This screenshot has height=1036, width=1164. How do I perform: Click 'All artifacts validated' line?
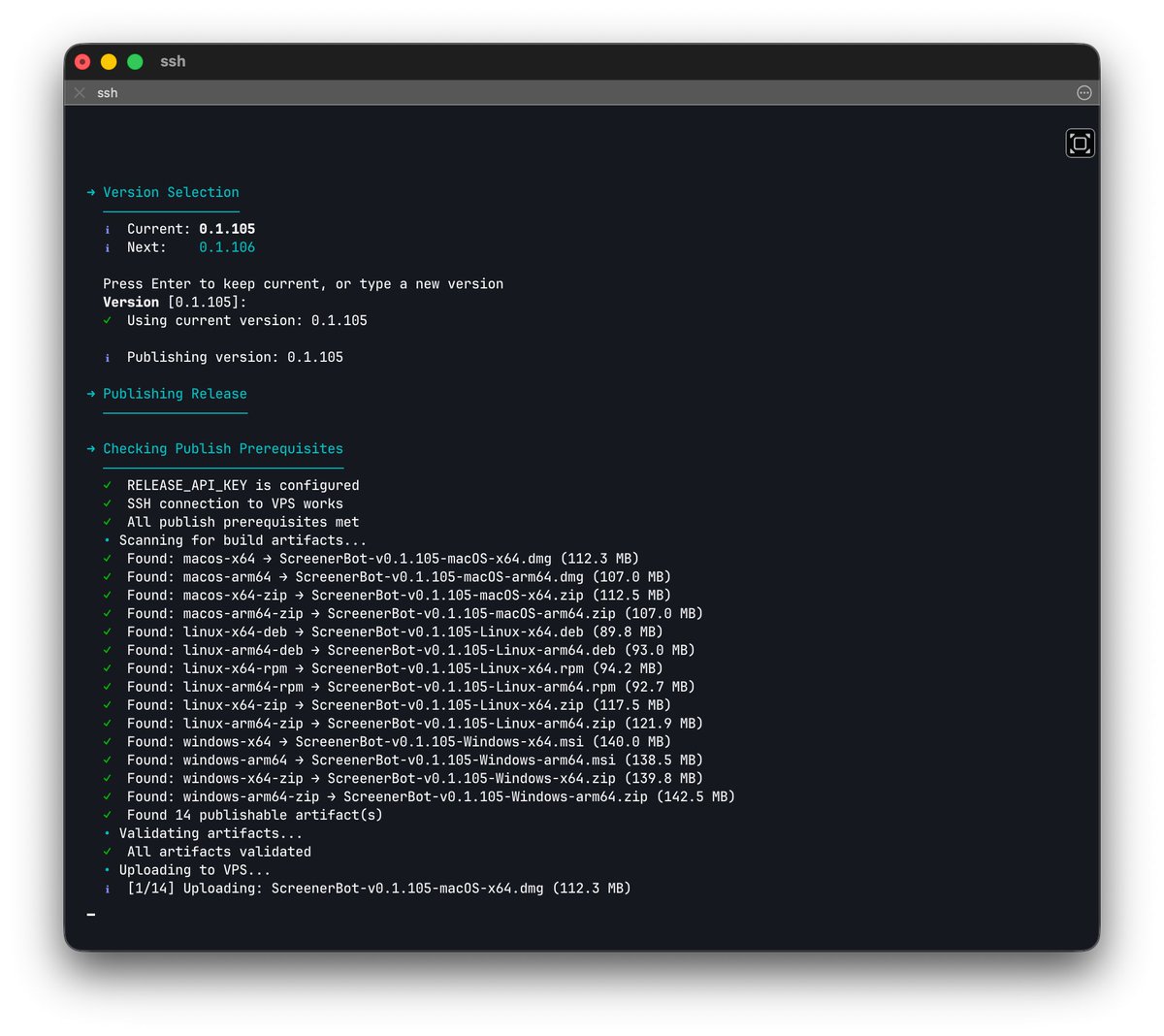[219, 852]
